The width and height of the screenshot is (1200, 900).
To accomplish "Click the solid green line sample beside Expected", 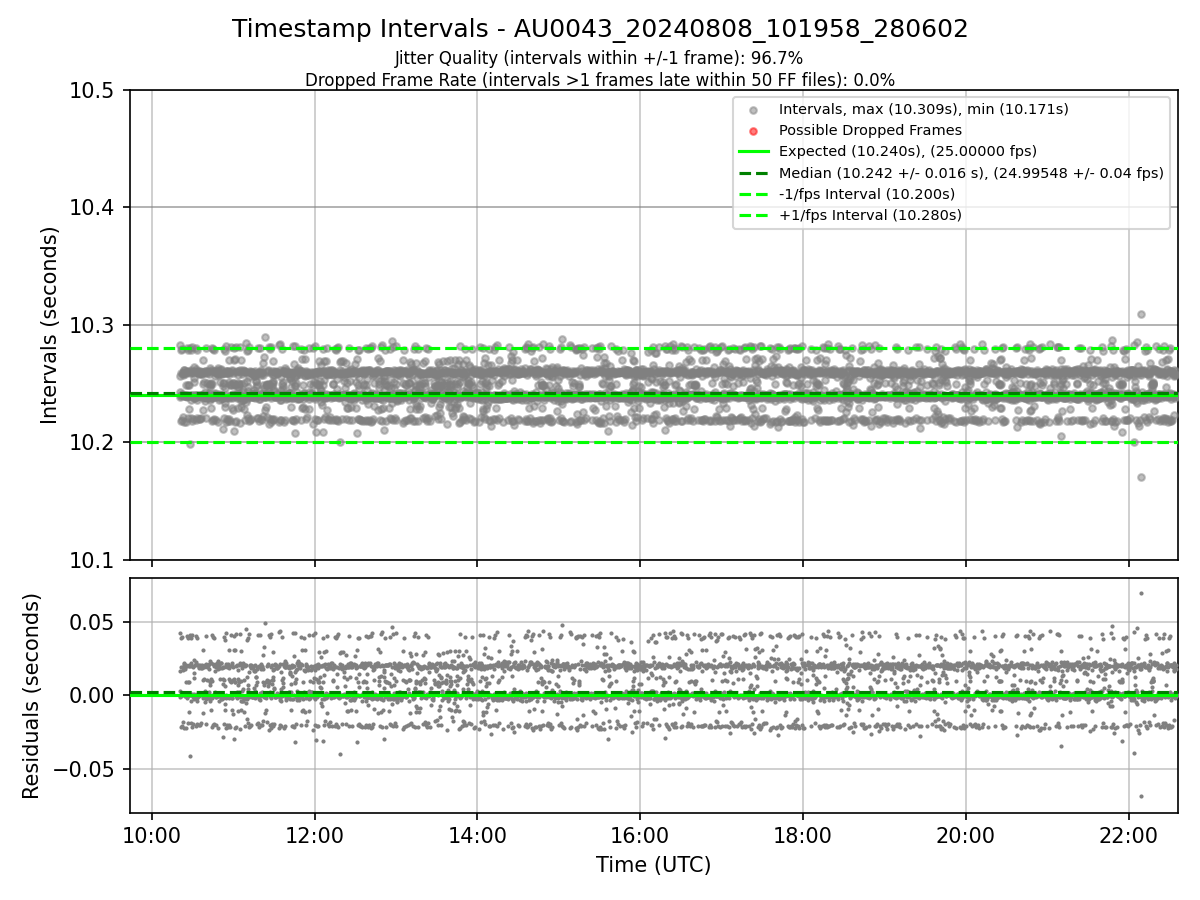I will coord(754,152).
